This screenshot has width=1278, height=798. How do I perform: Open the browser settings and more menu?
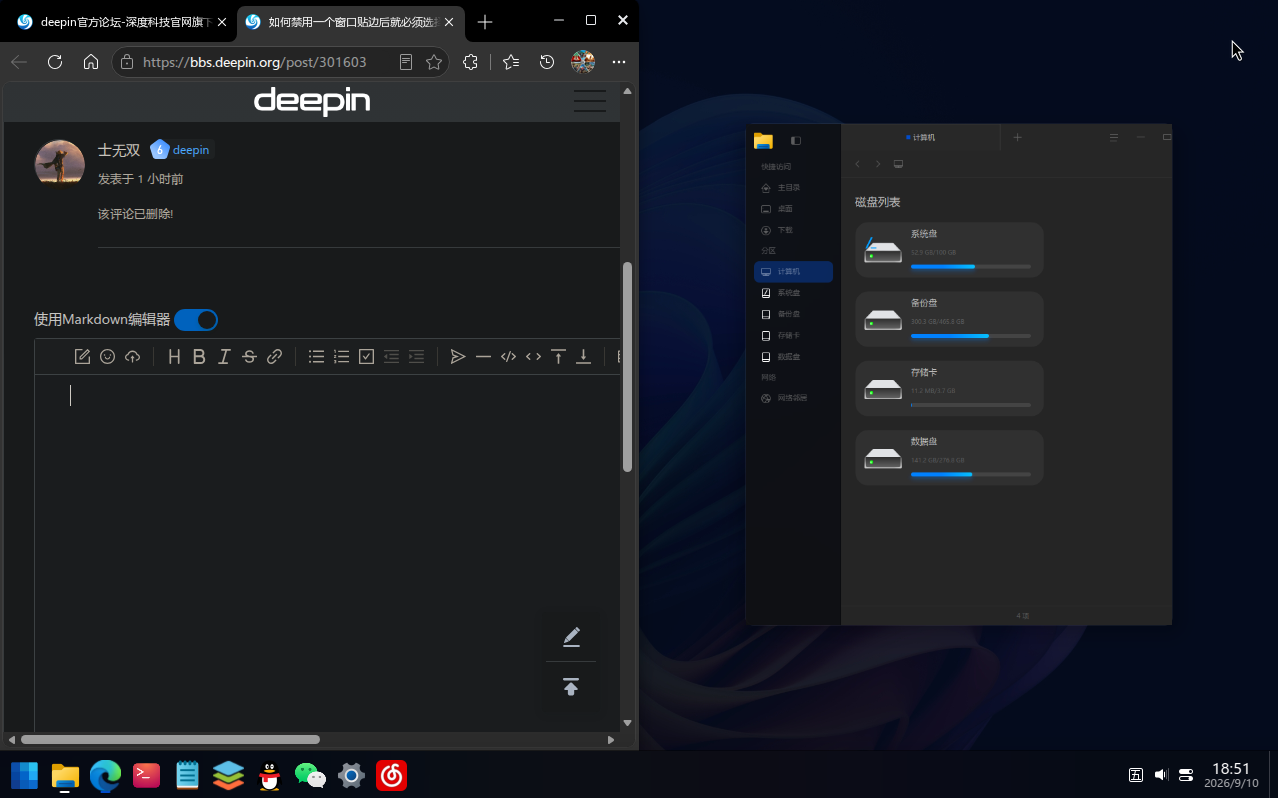(x=619, y=62)
